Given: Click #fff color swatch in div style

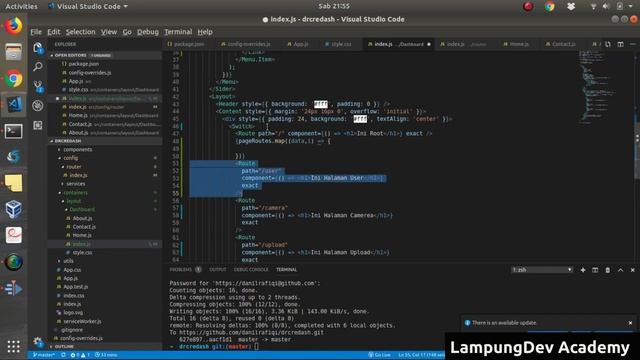Looking at the screenshot, I should (x=360, y=119).
